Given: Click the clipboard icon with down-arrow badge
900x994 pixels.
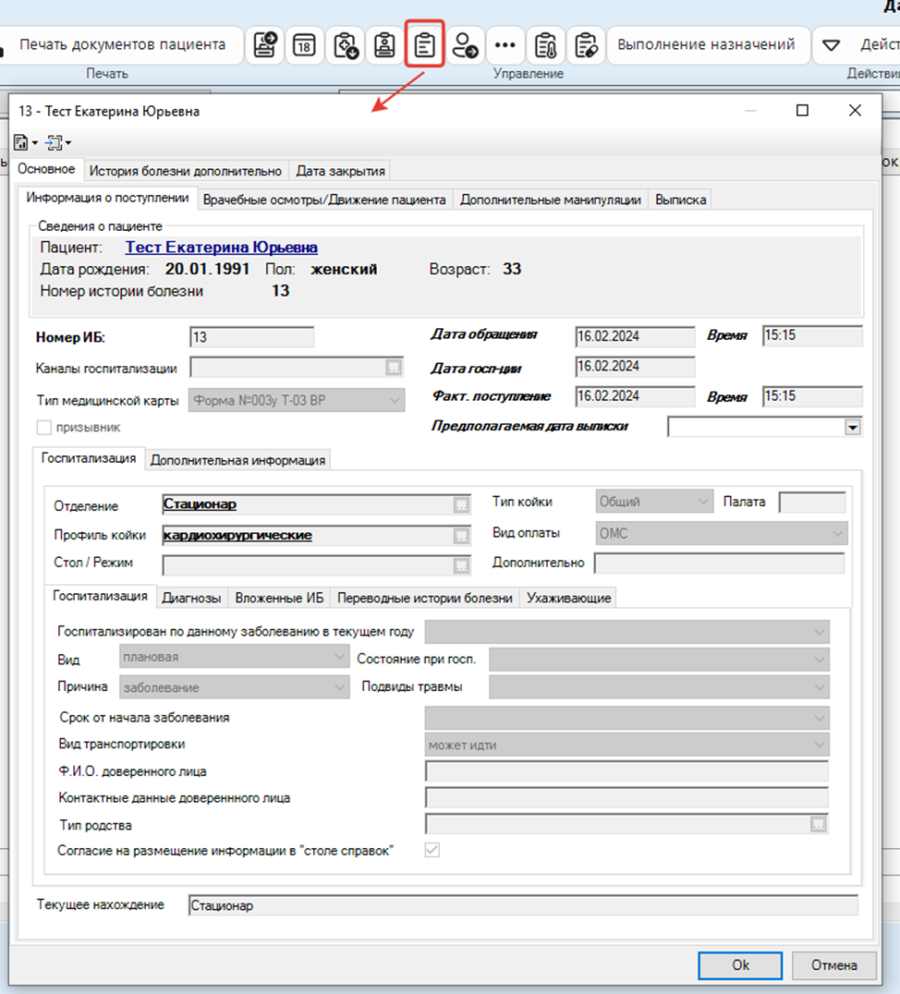Looking at the screenshot, I should (345, 45).
